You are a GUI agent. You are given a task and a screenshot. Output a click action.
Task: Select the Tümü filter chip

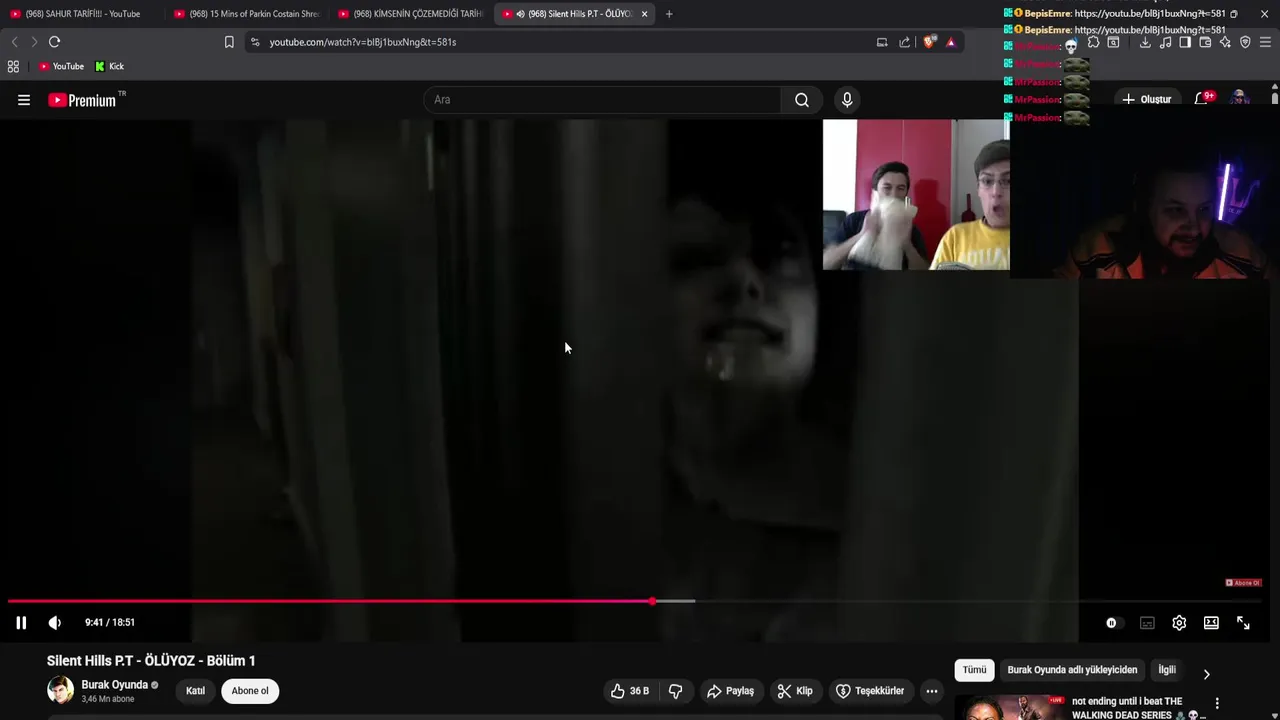(974, 670)
